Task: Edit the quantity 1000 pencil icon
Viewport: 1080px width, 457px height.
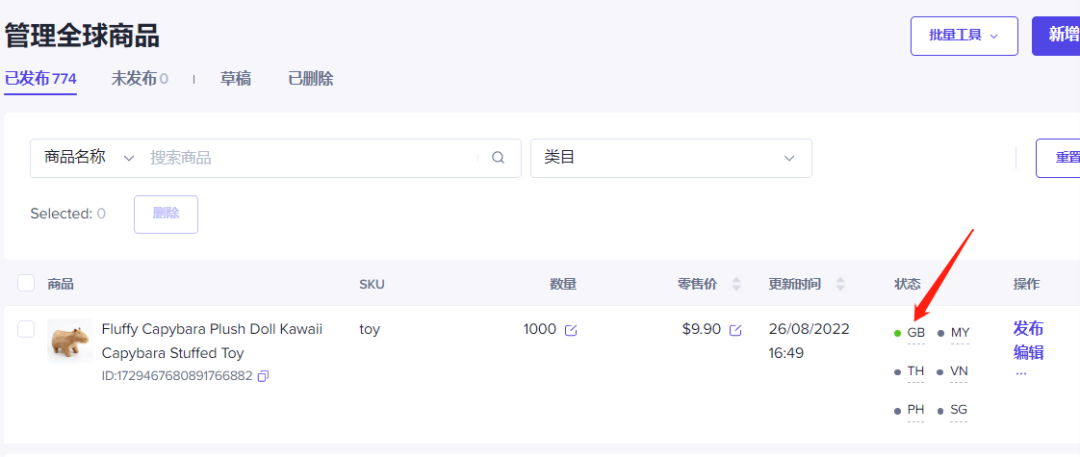Action: point(571,330)
